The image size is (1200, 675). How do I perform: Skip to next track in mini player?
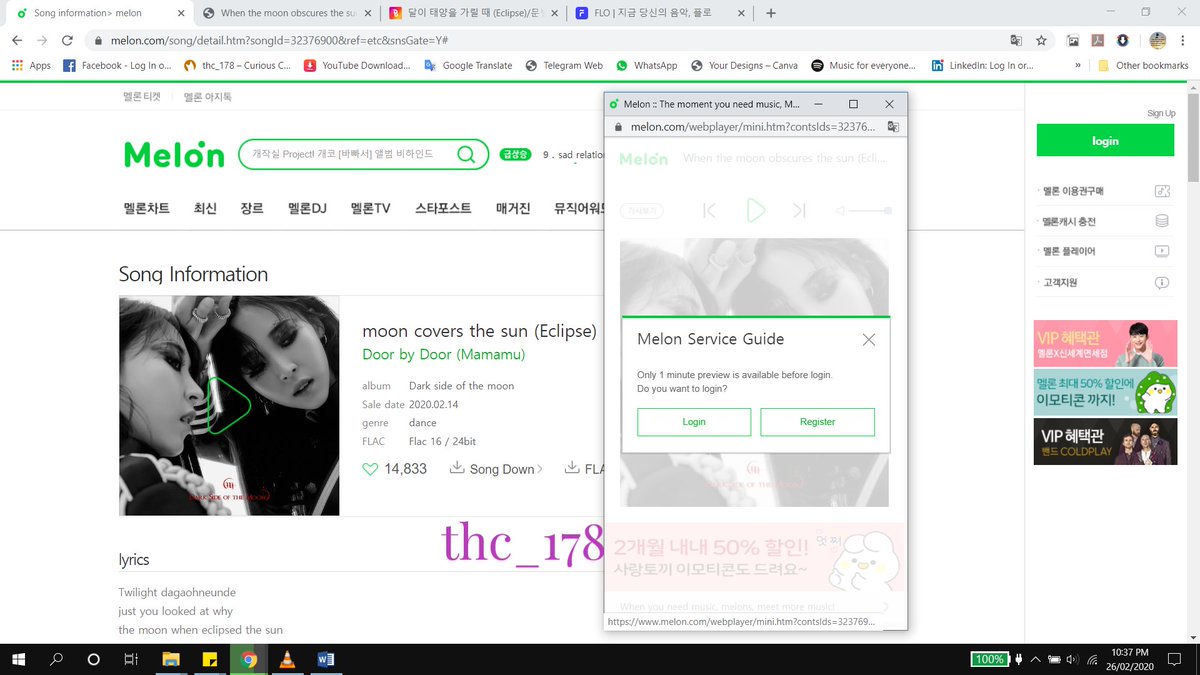pos(799,210)
